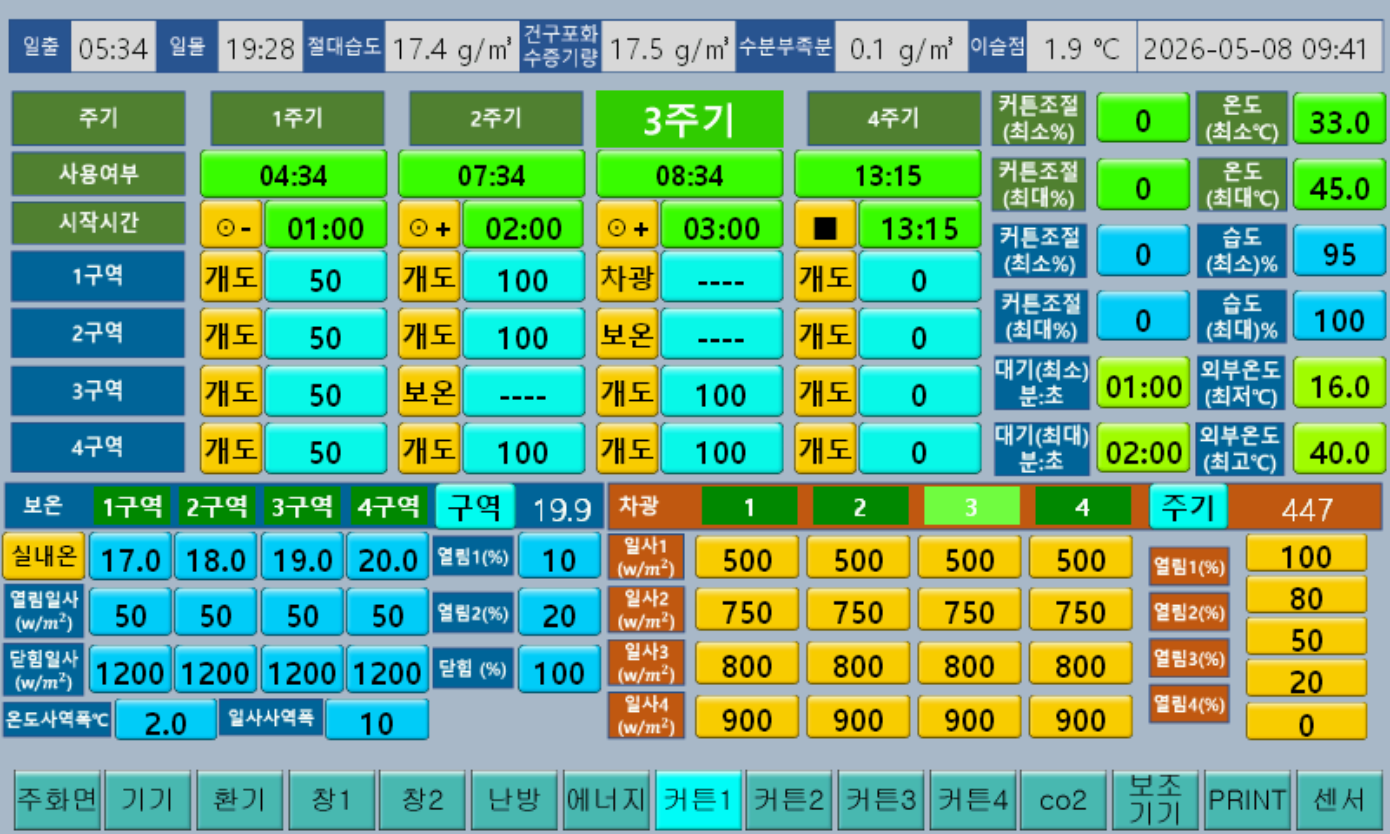The image size is (1390, 834).
Task: Edit minimum temperature value 33.0
Action: [x=1339, y=120]
